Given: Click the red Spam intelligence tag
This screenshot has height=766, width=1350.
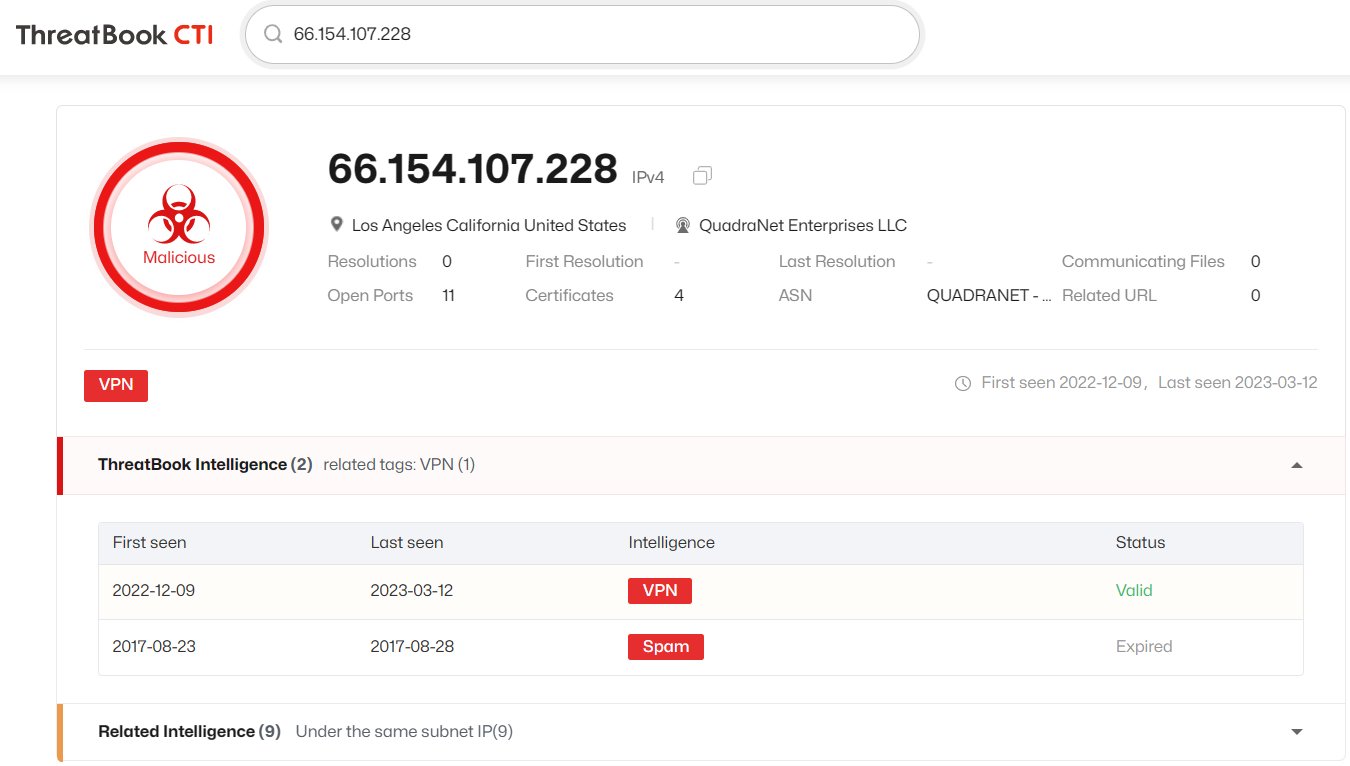Looking at the screenshot, I should (x=665, y=646).
